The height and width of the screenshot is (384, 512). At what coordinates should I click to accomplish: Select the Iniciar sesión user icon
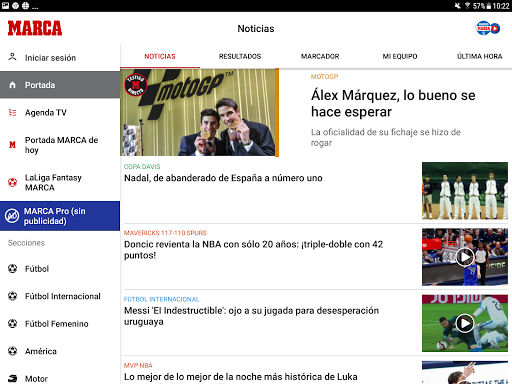pos(12,57)
